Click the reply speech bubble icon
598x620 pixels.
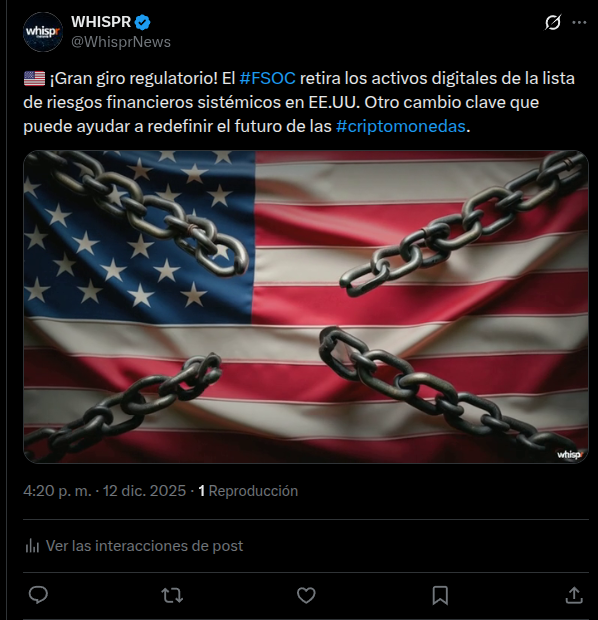(x=38, y=595)
